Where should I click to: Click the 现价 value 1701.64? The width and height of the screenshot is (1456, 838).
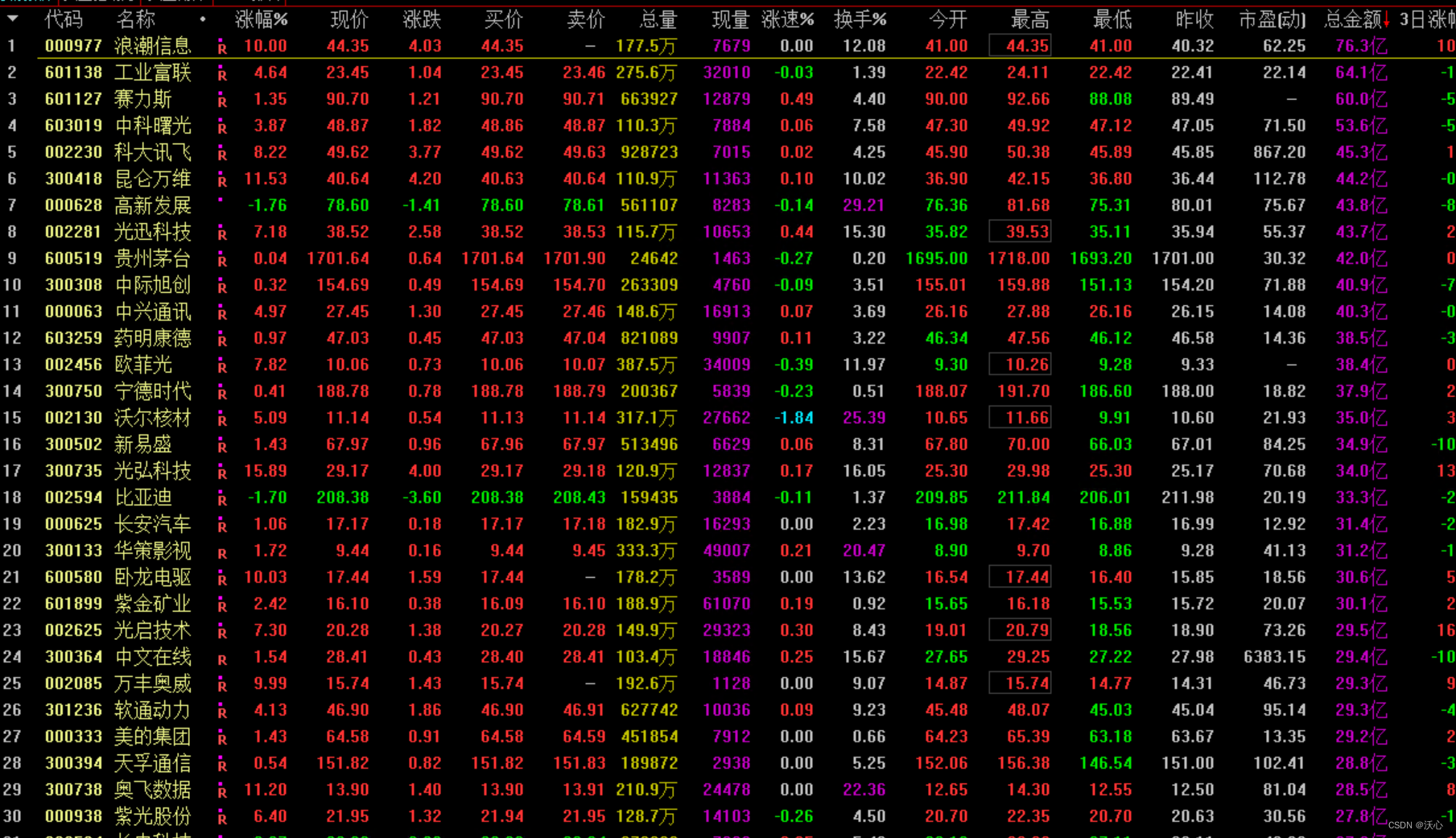click(338, 258)
